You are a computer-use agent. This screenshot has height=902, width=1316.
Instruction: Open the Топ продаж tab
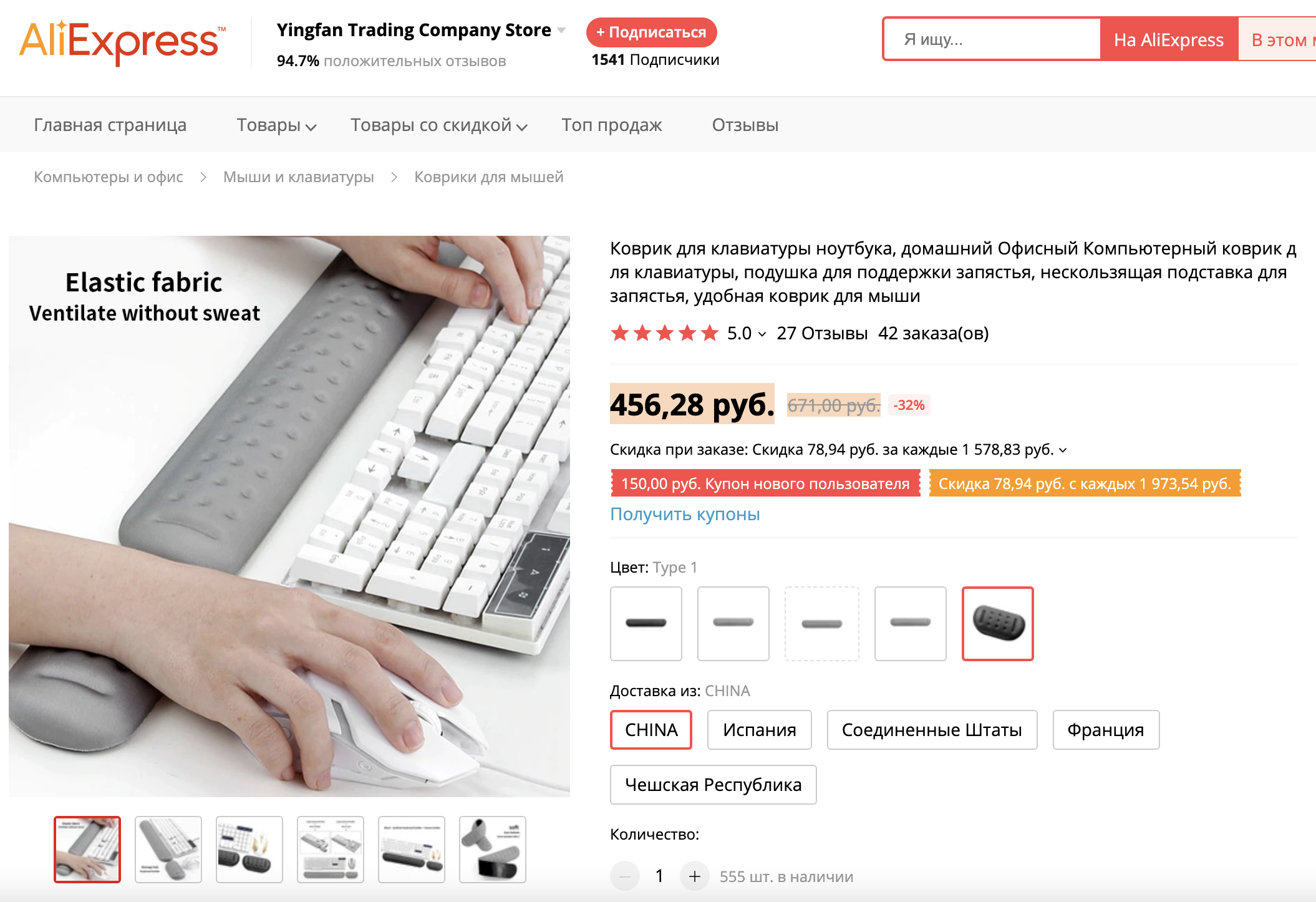click(x=611, y=125)
